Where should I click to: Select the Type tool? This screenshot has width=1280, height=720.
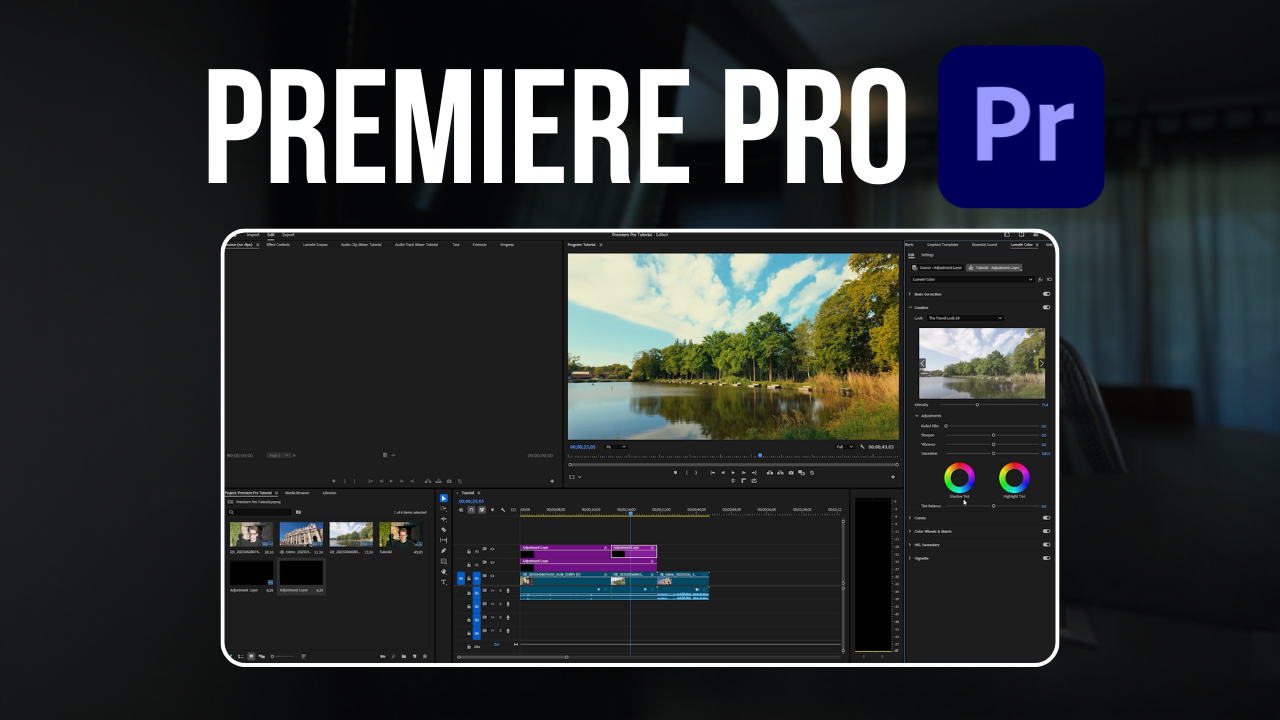pos(444,582)
